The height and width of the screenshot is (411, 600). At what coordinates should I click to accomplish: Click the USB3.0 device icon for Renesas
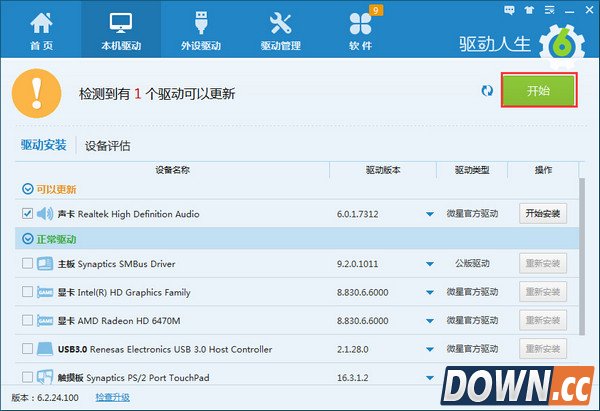pos(45,349)
